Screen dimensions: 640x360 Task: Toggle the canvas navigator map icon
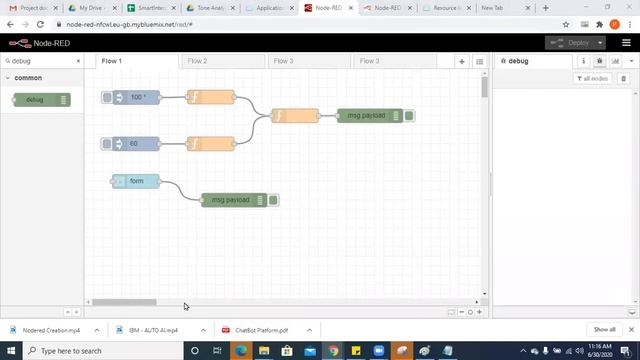click(x=451, y=312)
